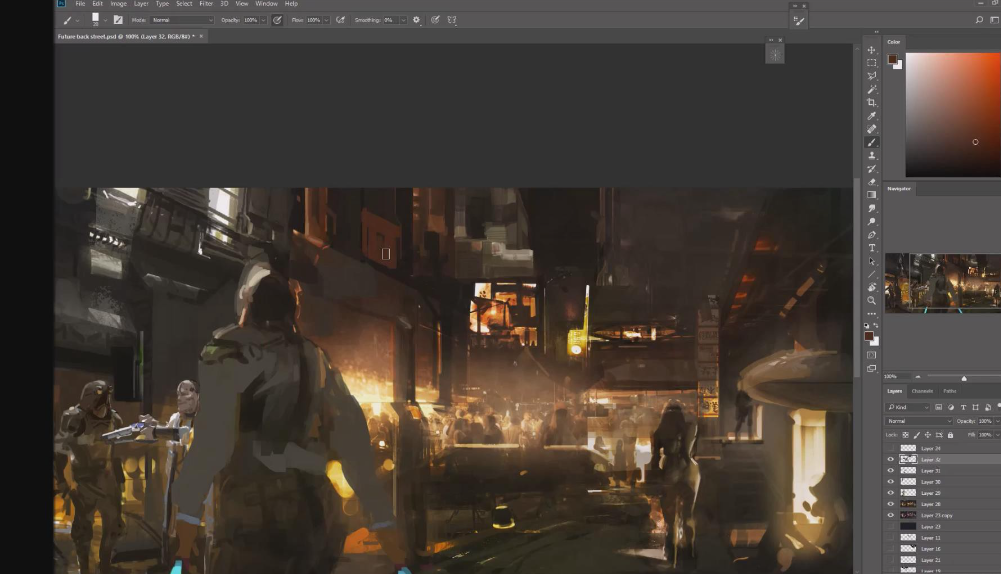Viewport: 1001px width, 574px height.
Task: Hide Layer 32 with its eye icon
Action: tap(891, 460)
